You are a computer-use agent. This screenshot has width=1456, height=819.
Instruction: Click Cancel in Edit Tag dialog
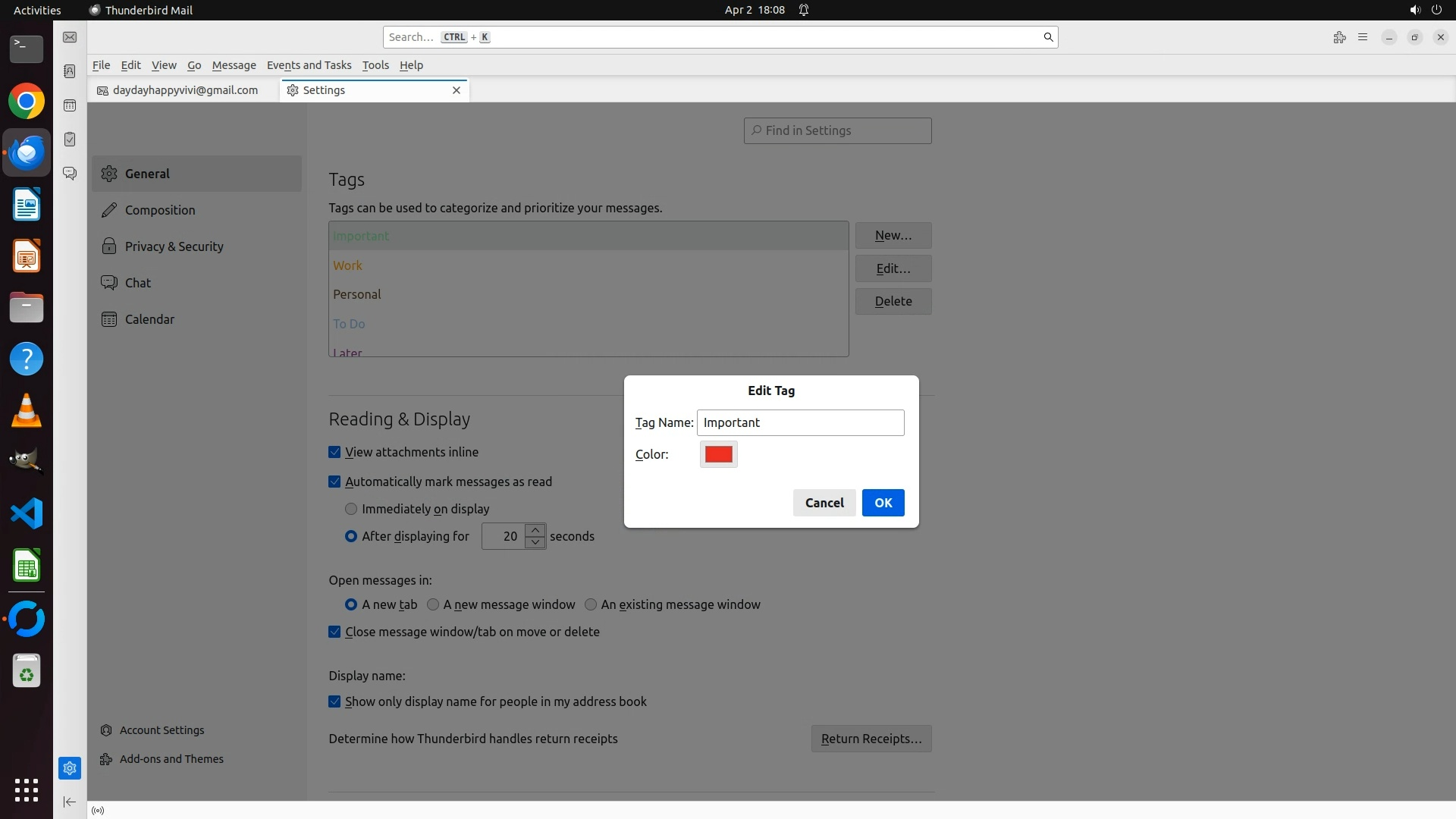coord(824,503)
